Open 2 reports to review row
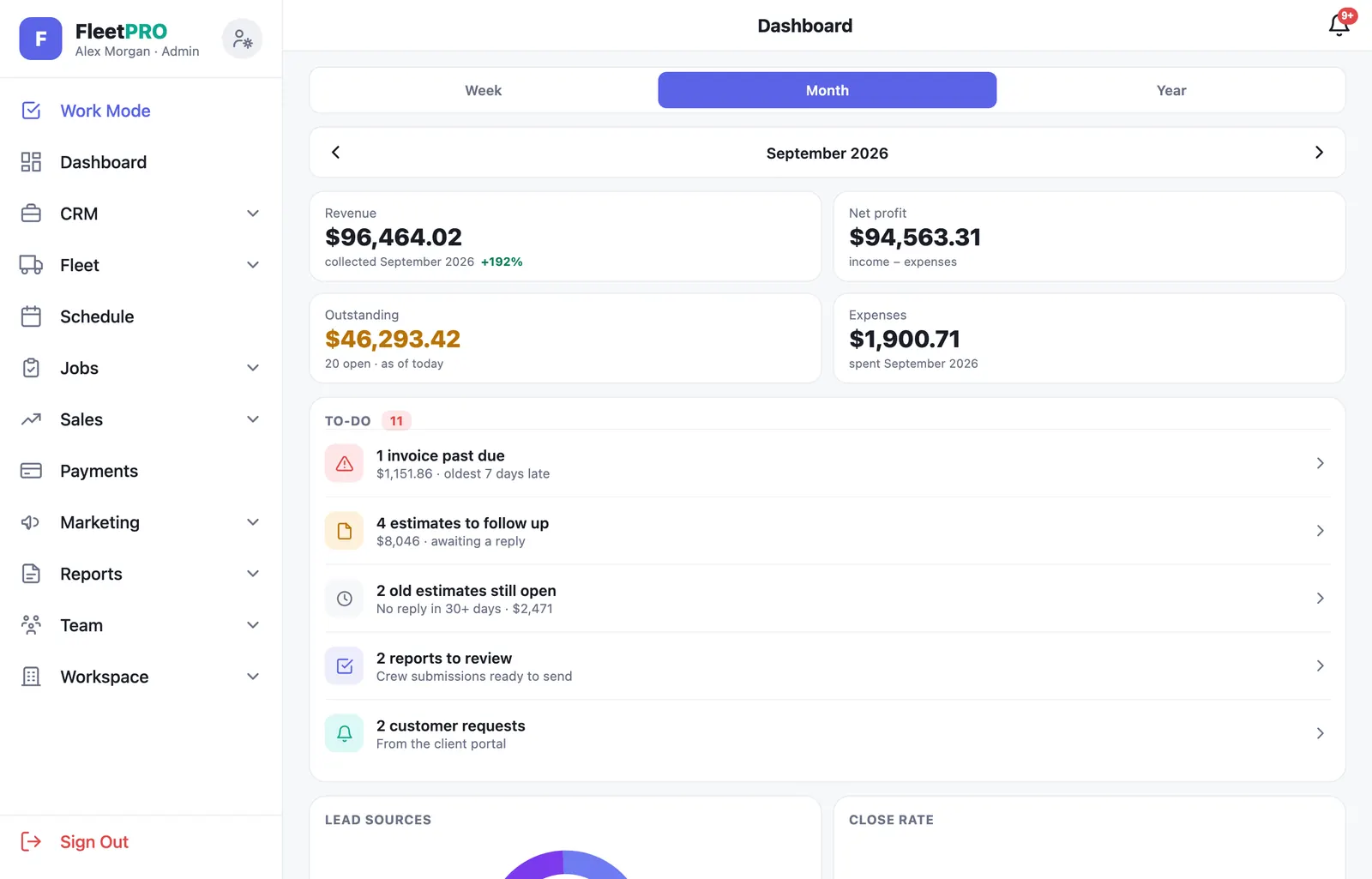Viewport: 1372px width, 879px height. 827,666
